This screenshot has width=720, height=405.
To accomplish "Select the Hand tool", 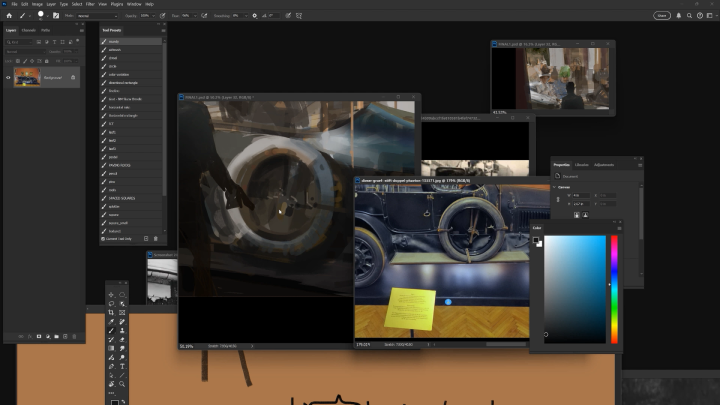I will pos(111,384).
